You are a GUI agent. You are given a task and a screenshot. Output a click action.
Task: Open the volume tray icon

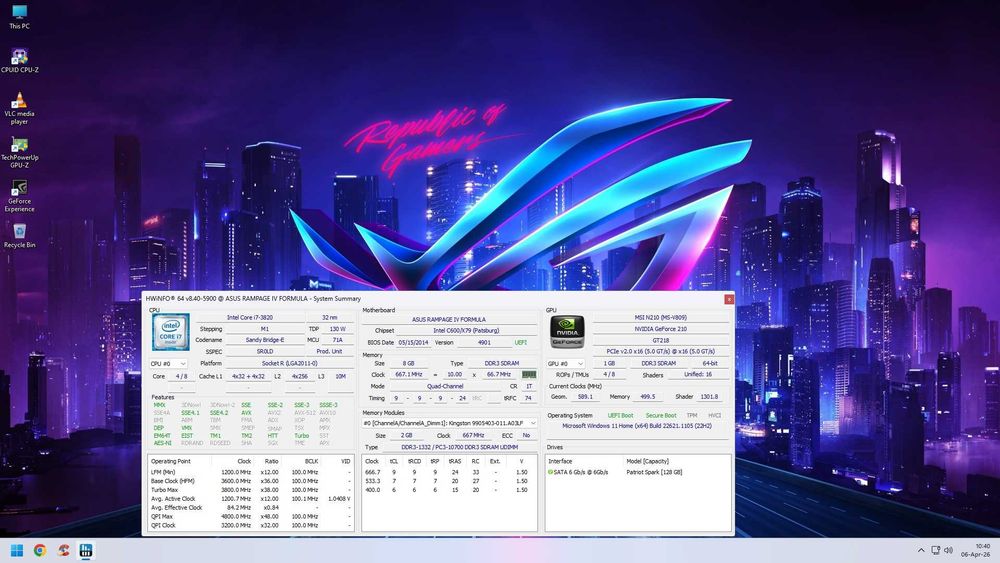pos(948,550)
